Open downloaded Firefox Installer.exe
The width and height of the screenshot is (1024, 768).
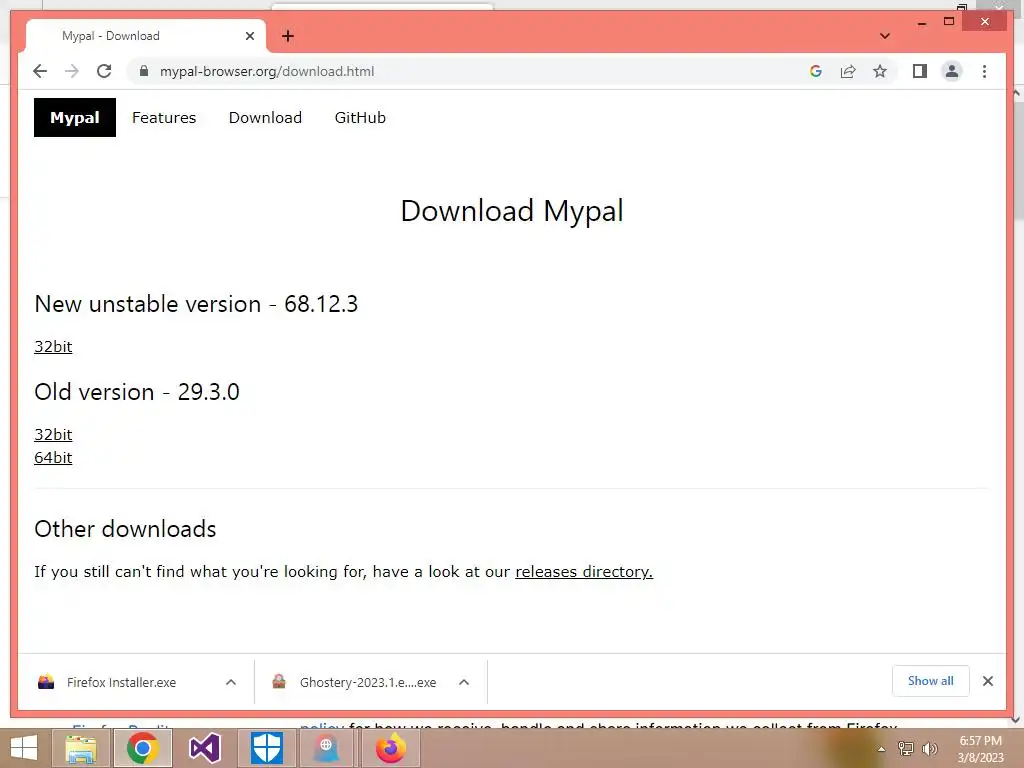121,682
